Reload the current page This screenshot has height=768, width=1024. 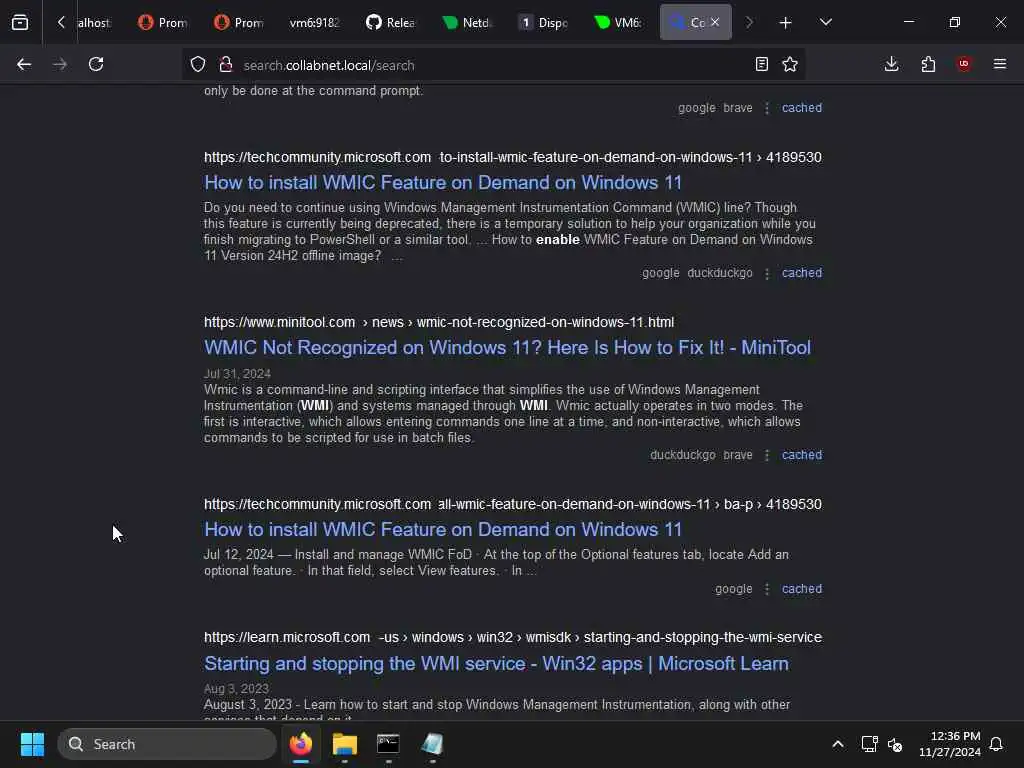(x=96, y=65)
